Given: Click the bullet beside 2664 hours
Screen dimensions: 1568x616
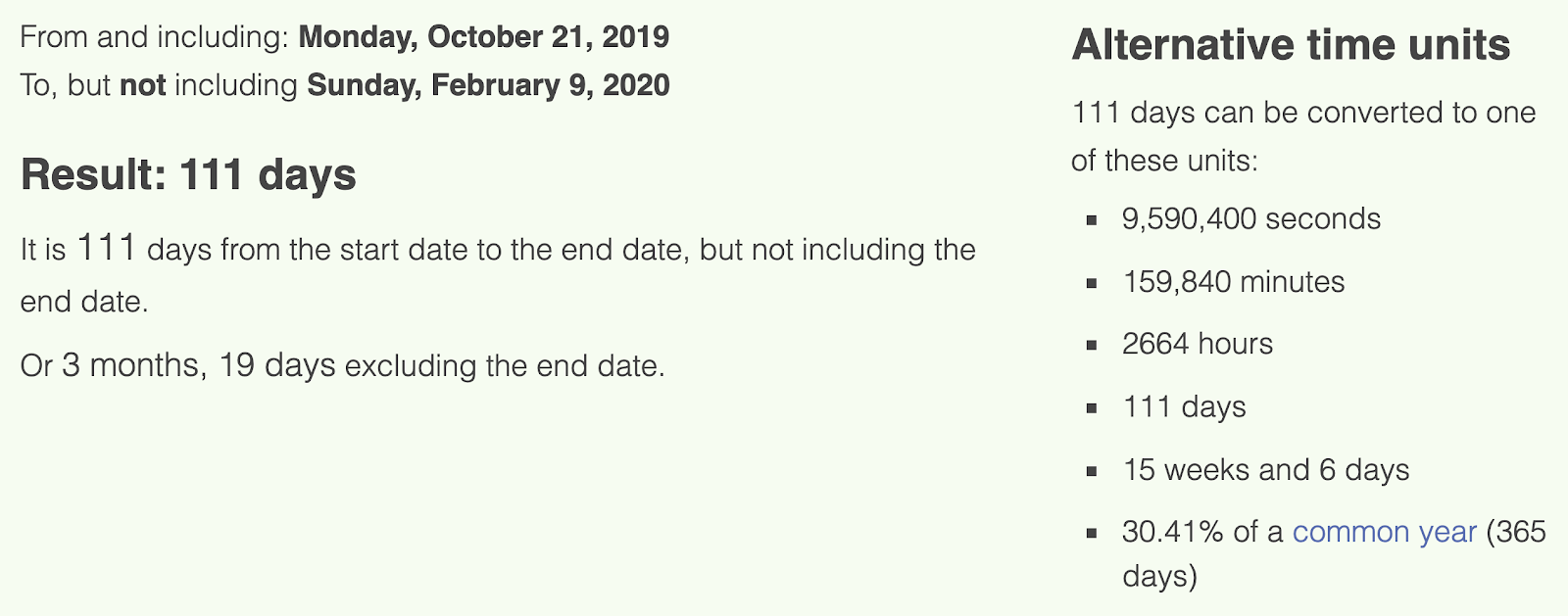Looking at the screenshot, I should pyautogui.click(x=1092, y=346).
